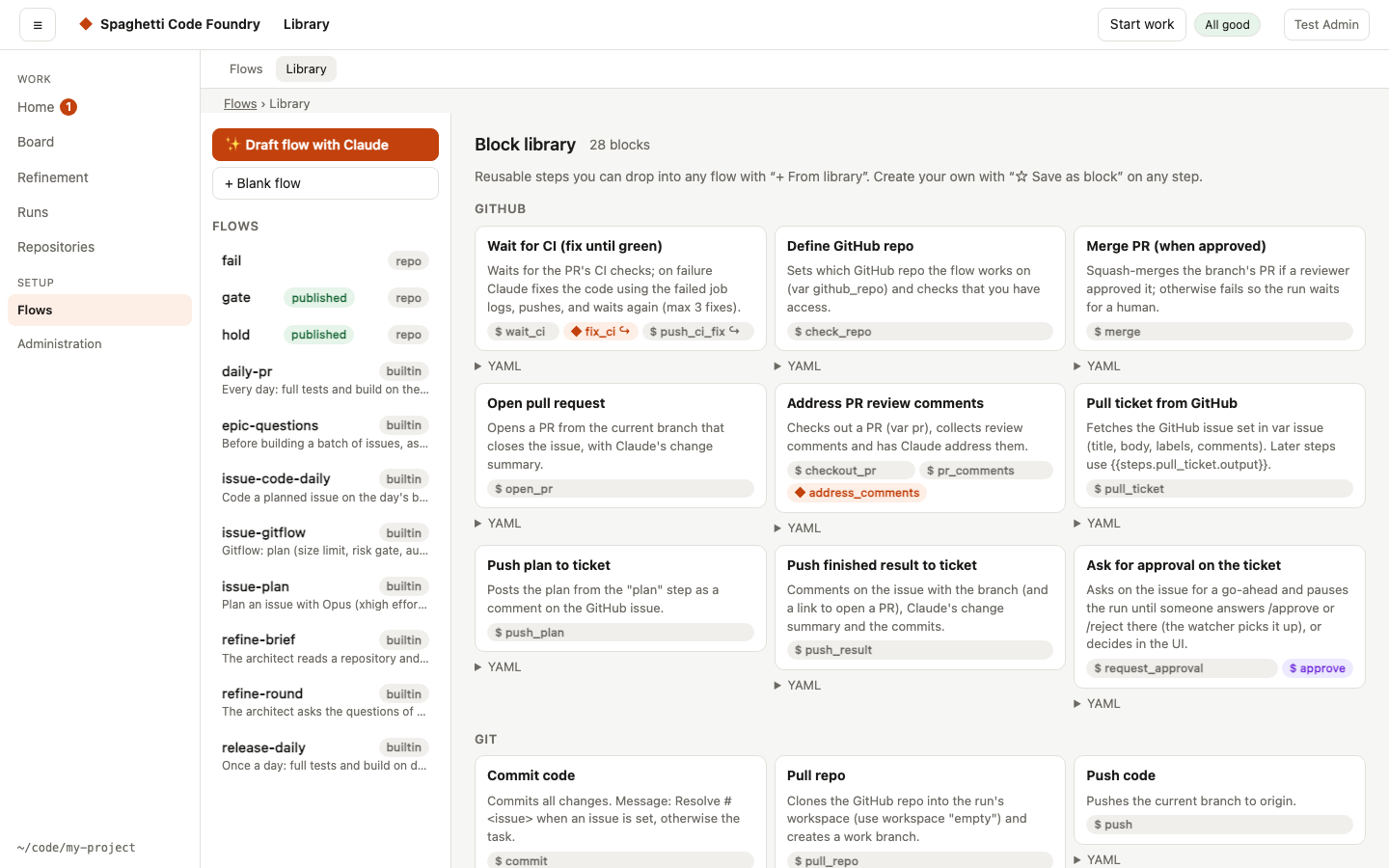Viewport: 1389px width, 868px height.
Task: Toggle the hamburger sidebar menu
Action: pyautogui.click(x=38, y=25)
